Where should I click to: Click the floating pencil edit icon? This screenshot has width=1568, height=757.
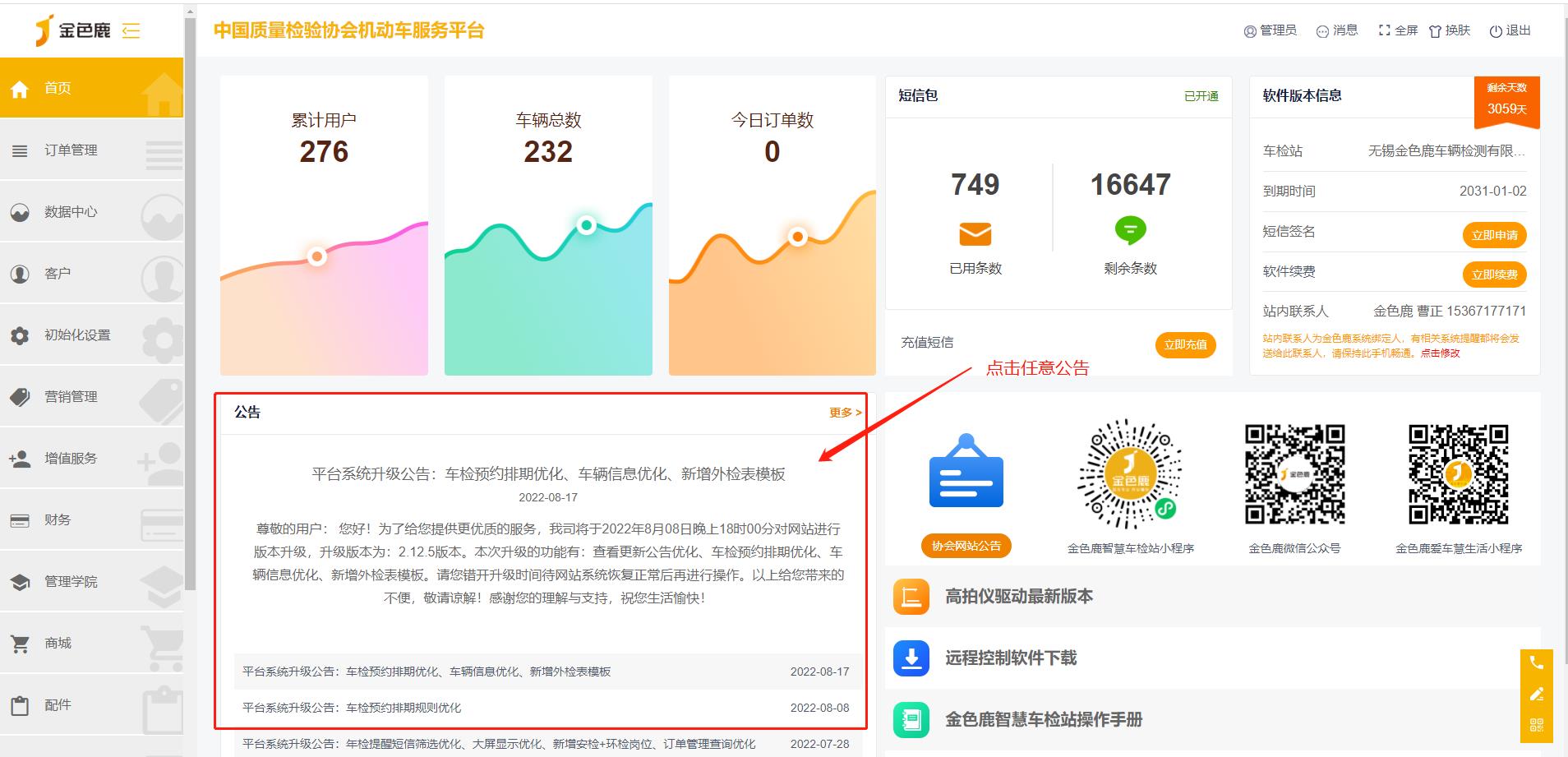tap(1536, 694)
